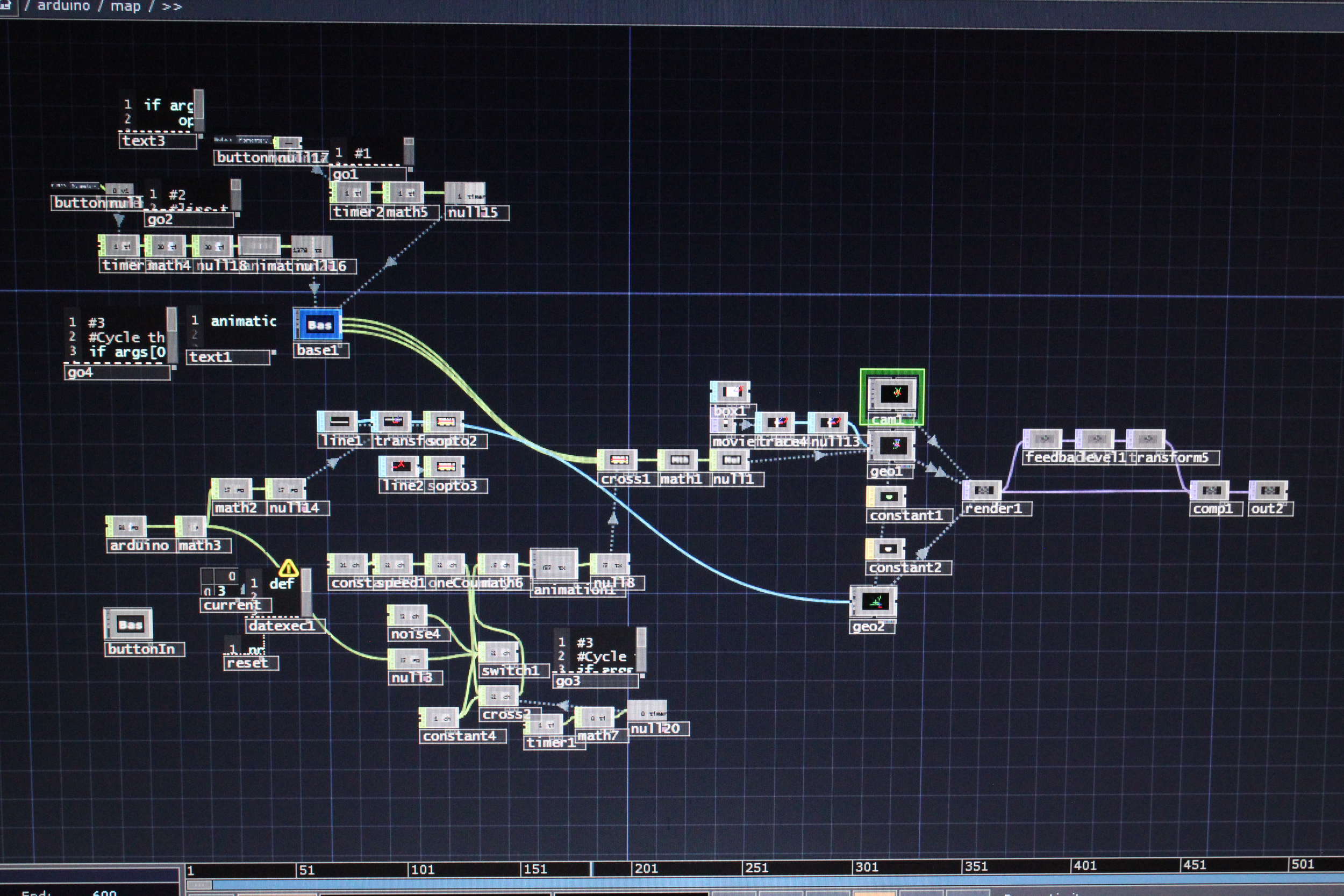The height and width of the screenshot is (896, 1344).
Task: Select the geo2 node
Action: click(x=873, y=601)
